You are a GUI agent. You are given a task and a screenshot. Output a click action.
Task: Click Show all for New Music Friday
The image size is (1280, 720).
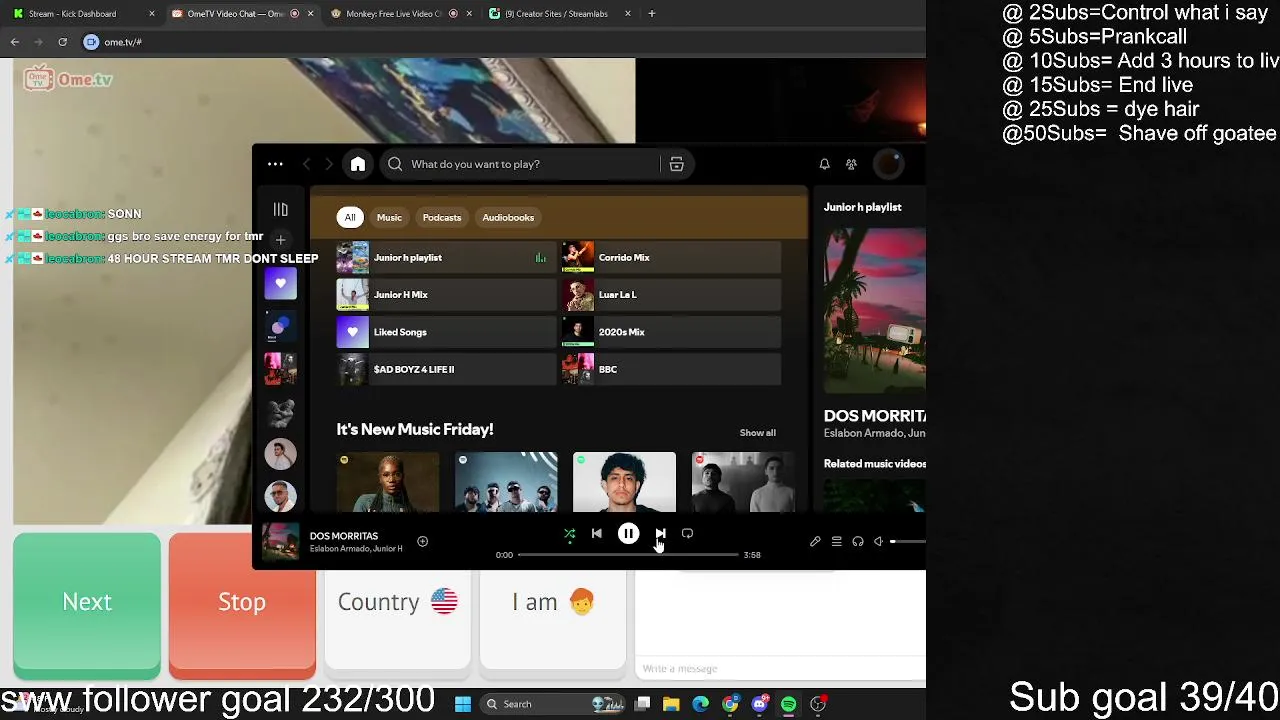click(757, 433)
